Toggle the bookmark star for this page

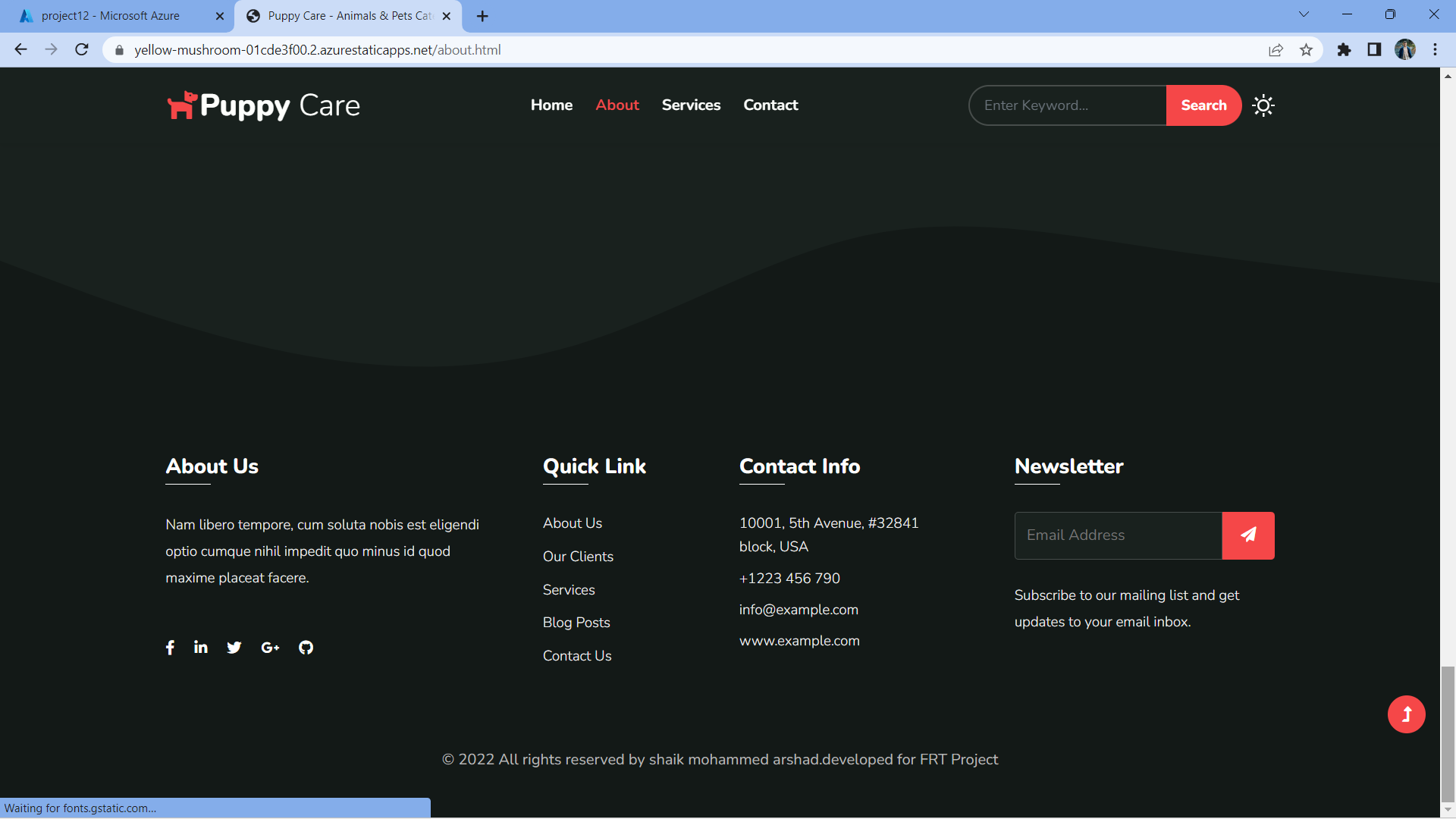tap(1307, 50)
